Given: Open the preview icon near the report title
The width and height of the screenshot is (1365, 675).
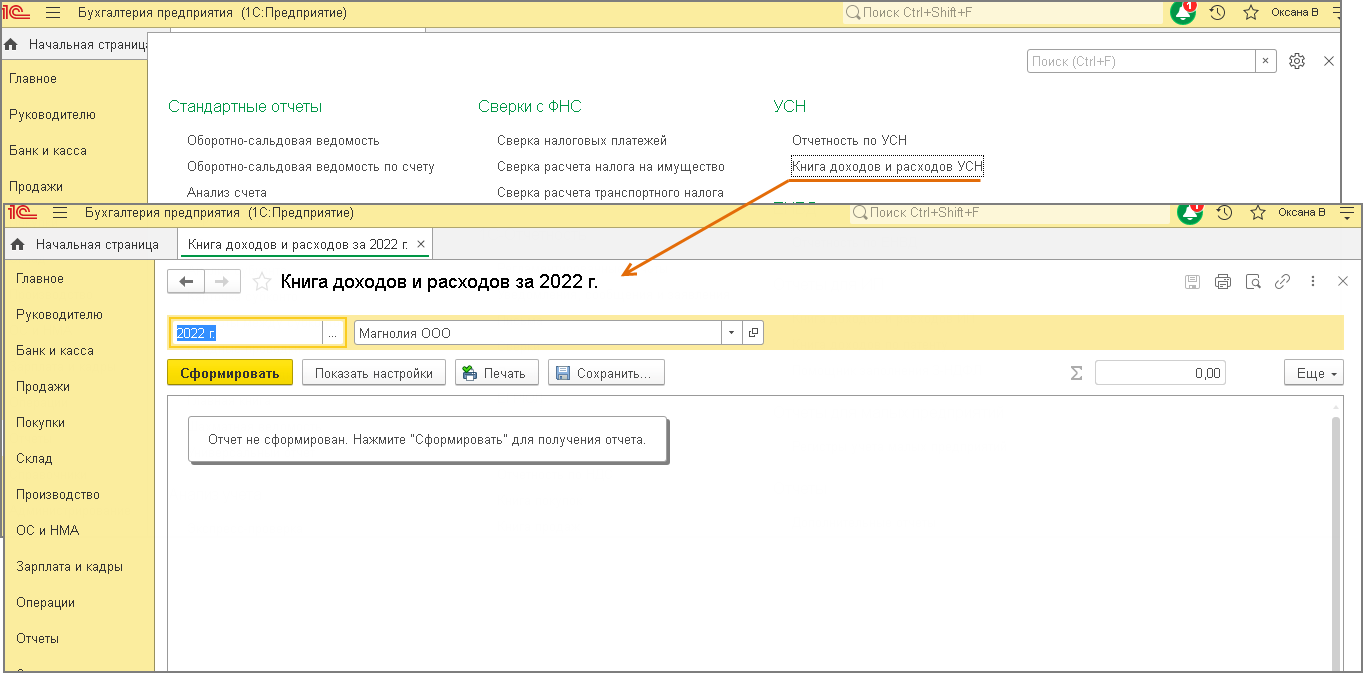Looking at the screenshot, I should point(1253,282).
